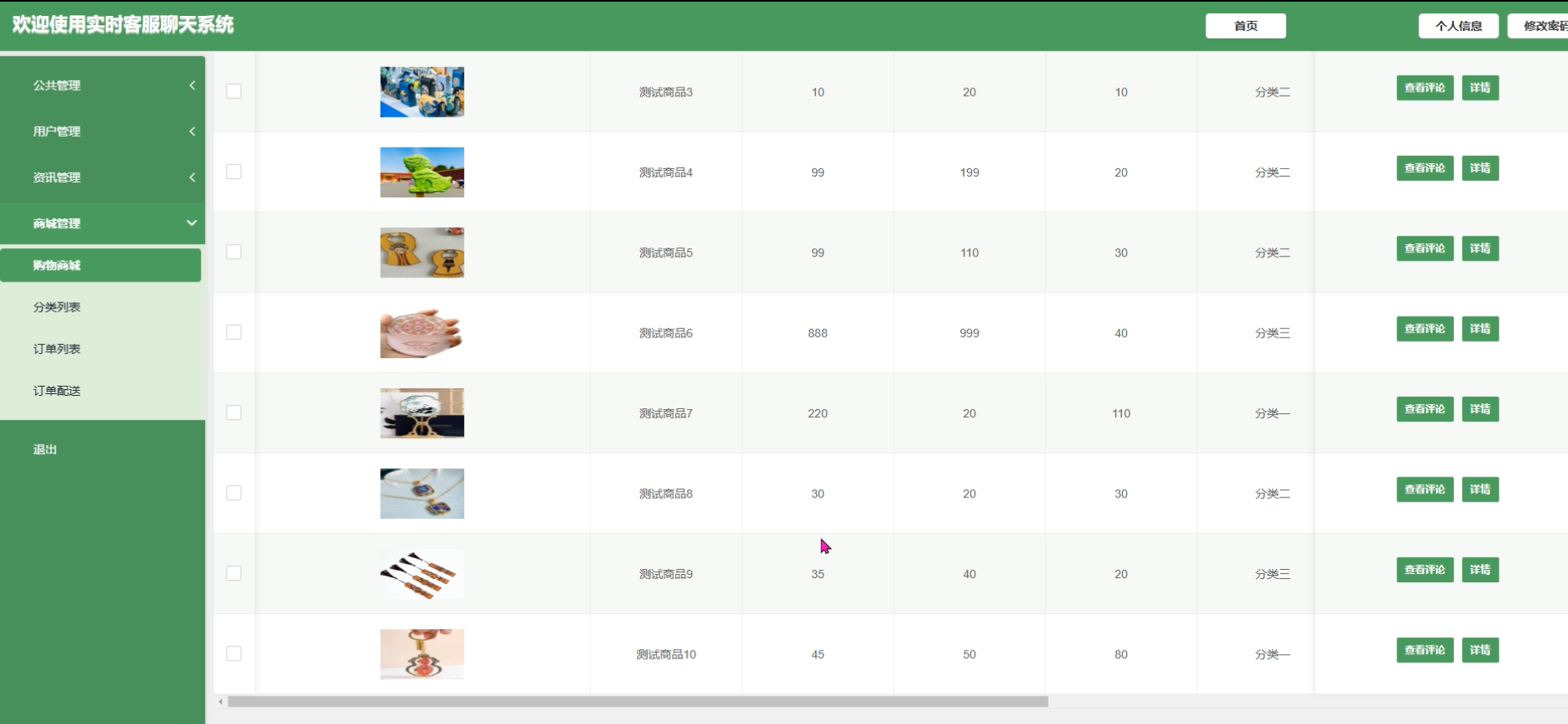
Task: Open details for 测试商品7
Action: (x=1480, y=409)
